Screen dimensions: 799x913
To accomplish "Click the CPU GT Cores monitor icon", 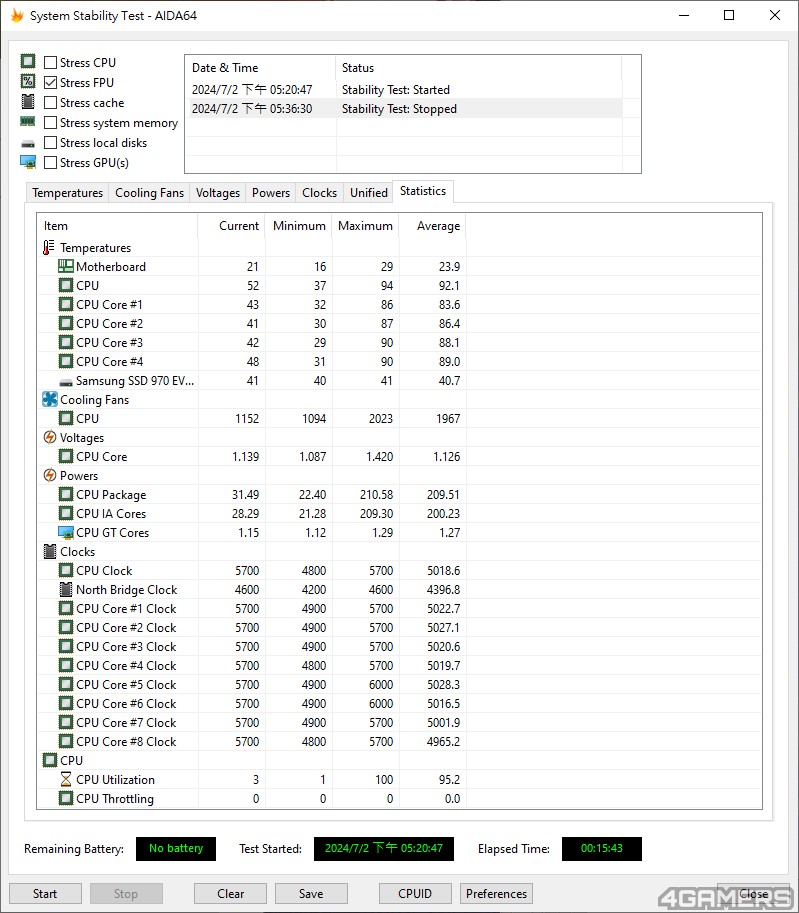I will click(66, 532).
